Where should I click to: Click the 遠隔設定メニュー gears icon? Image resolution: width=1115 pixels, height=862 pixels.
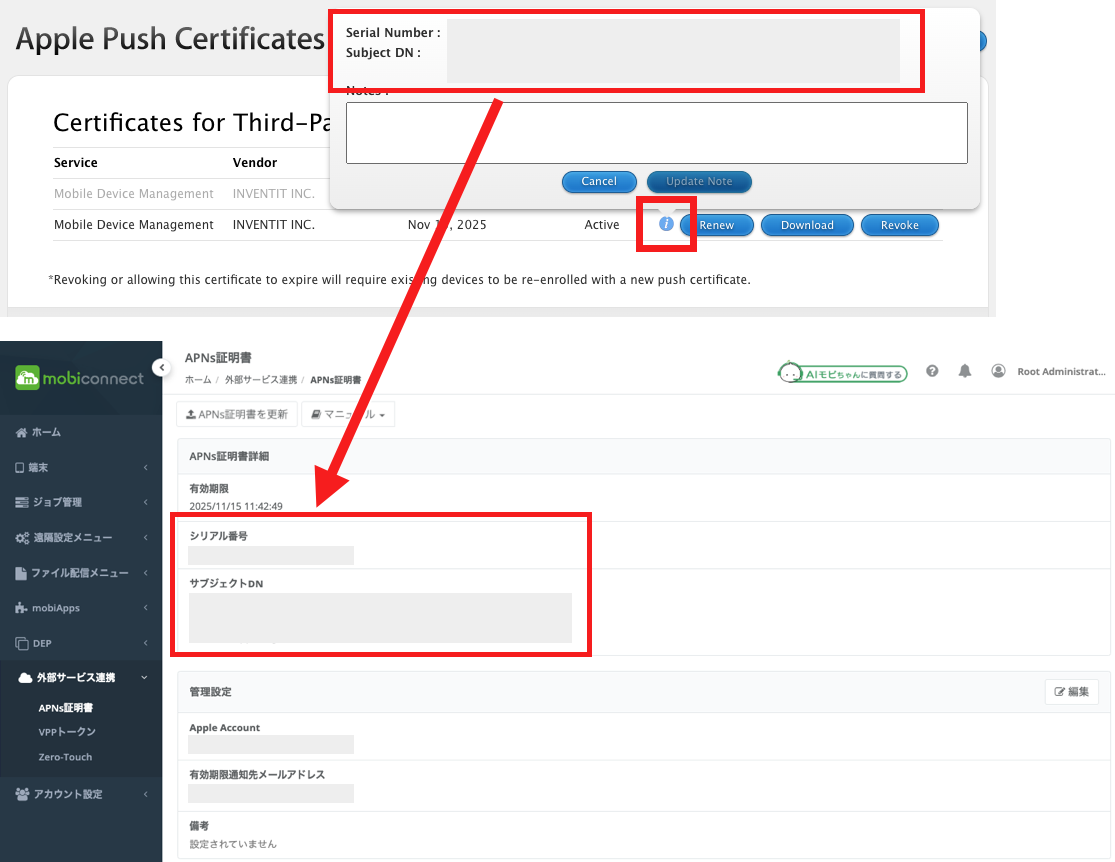tap(22, 538)
